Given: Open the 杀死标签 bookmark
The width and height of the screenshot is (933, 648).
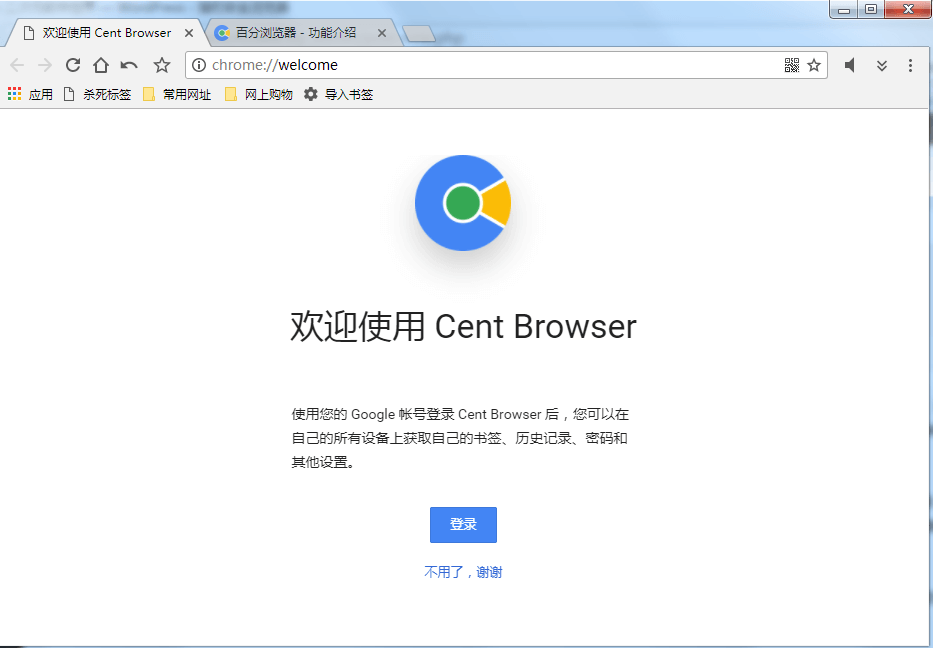Looking at the screenshot, I should 97,94.
